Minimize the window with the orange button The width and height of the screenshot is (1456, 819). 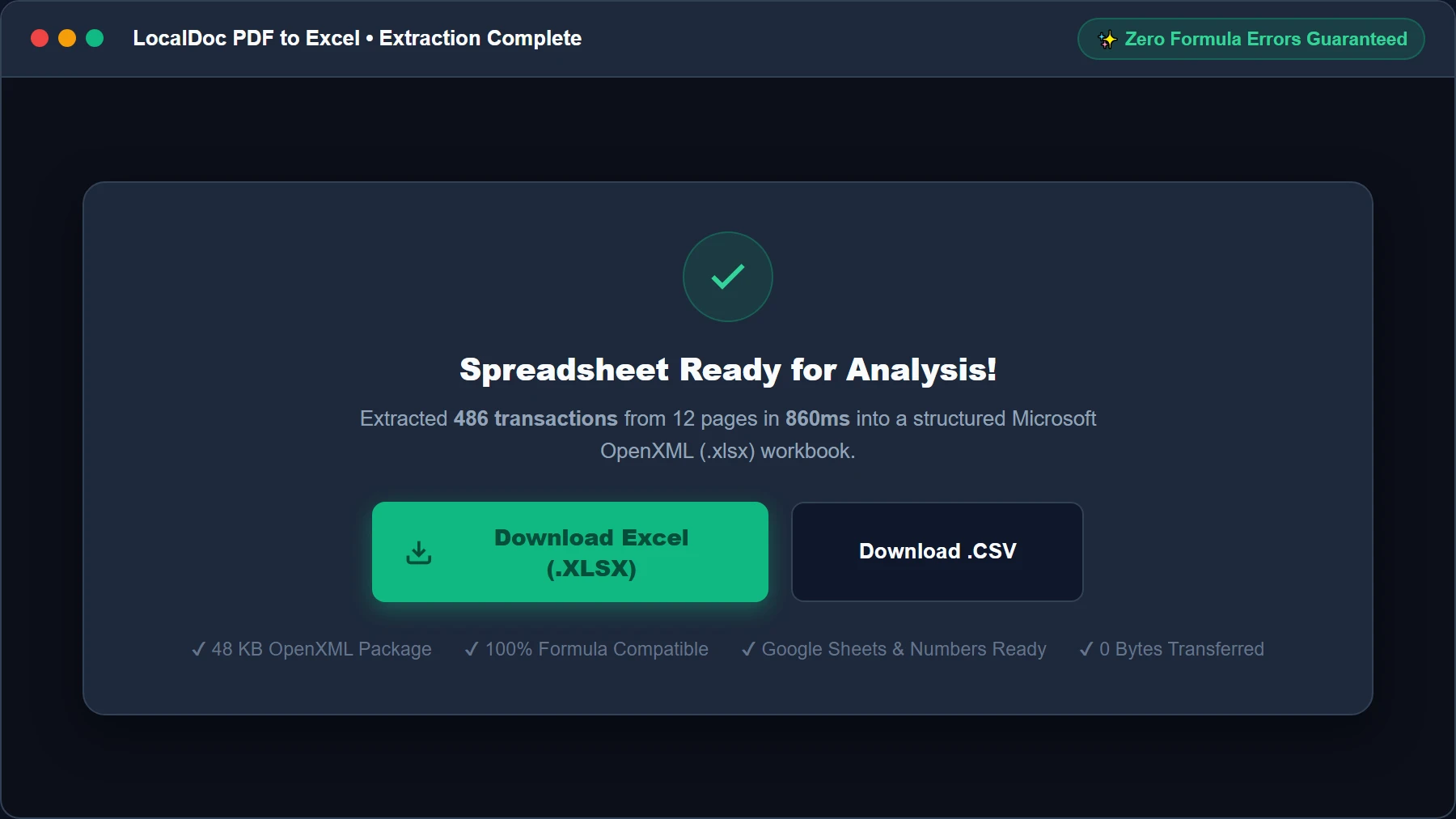67,38
